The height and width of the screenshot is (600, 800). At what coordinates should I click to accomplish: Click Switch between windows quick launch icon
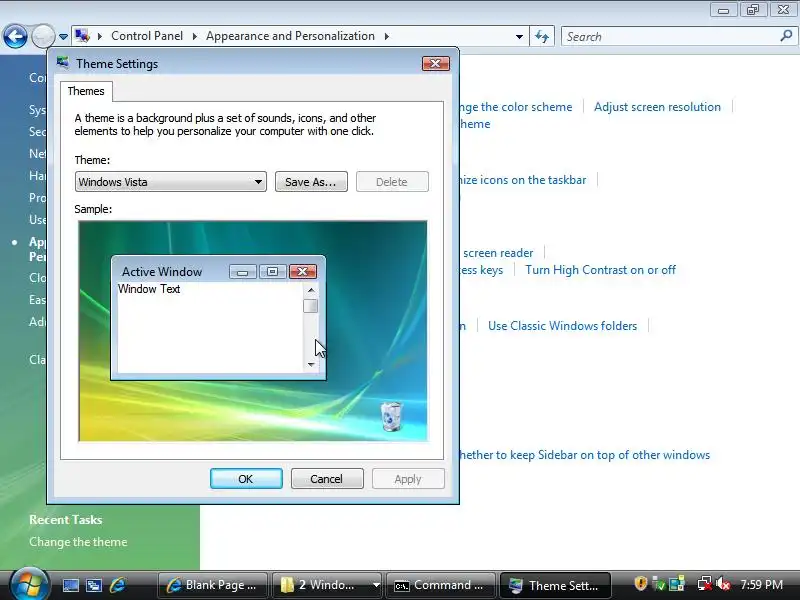click(x=94, y=585)
